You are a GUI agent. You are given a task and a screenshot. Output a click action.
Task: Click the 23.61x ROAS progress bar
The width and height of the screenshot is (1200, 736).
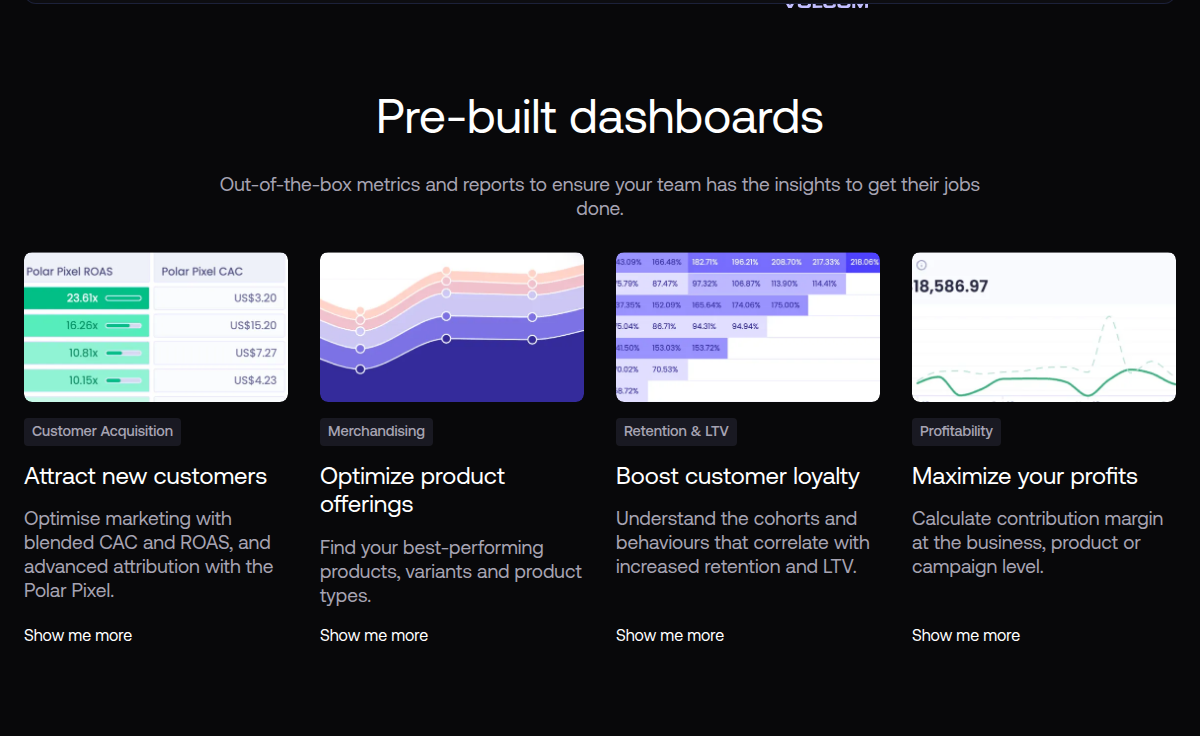[123, 298]
